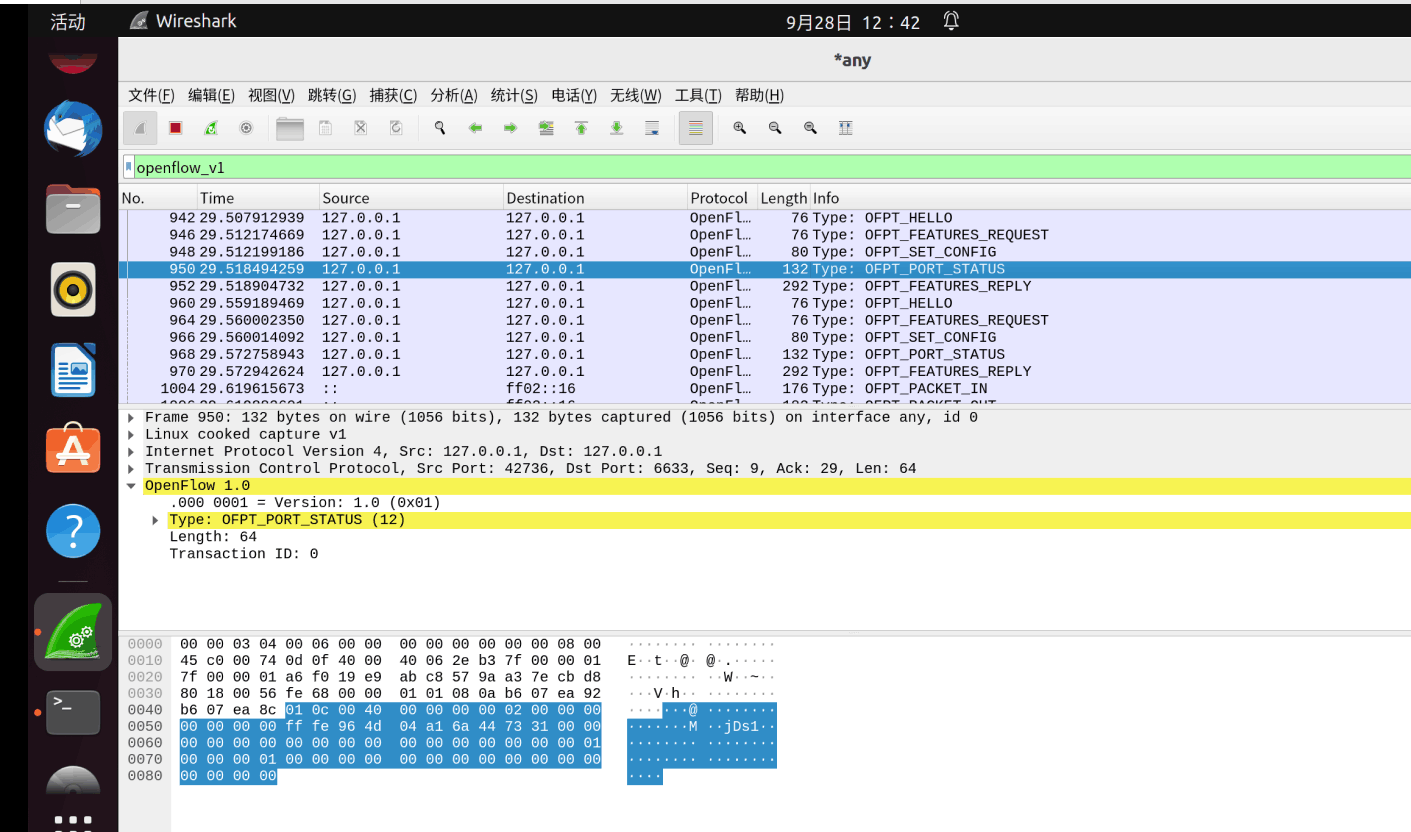Viewport: 1411px width, 832px height.
Task: Toggle packet list colorization
Action: 696,128
